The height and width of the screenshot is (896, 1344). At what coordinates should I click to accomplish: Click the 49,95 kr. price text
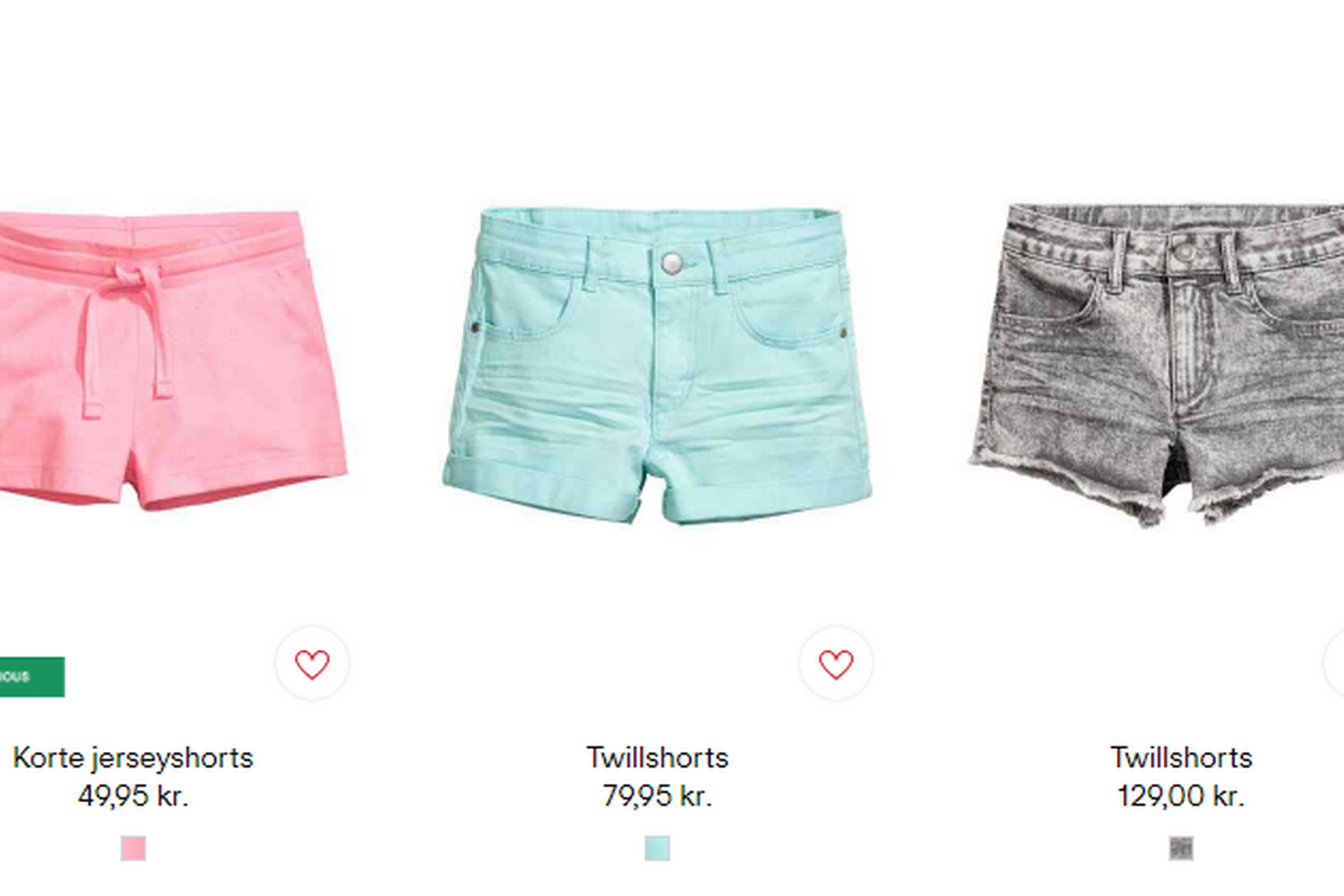pyautogui.click(x=133, y=796)
